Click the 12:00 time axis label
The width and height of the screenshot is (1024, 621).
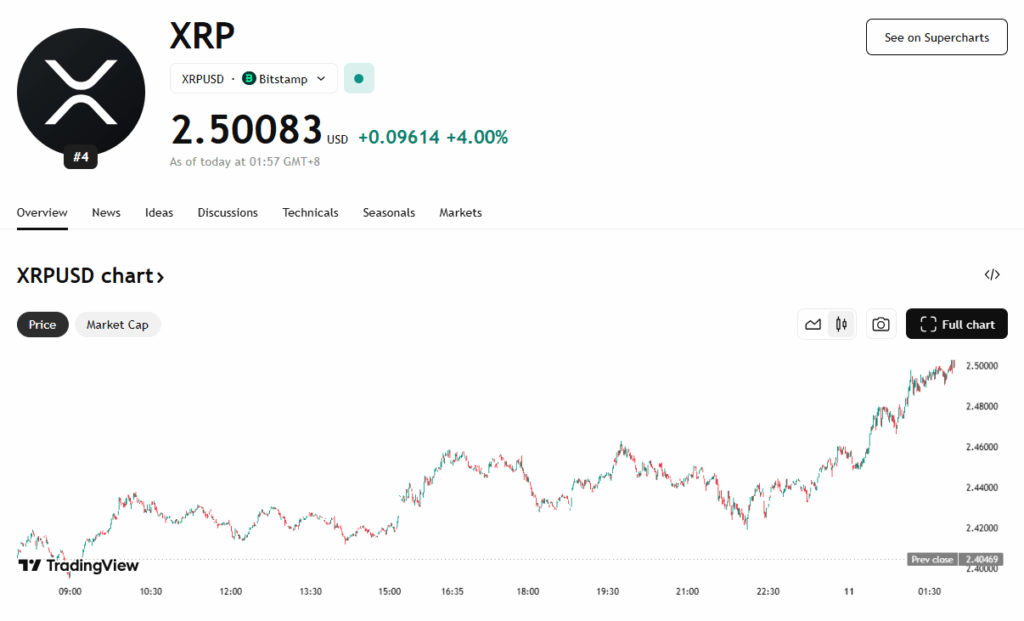point(231,592)
